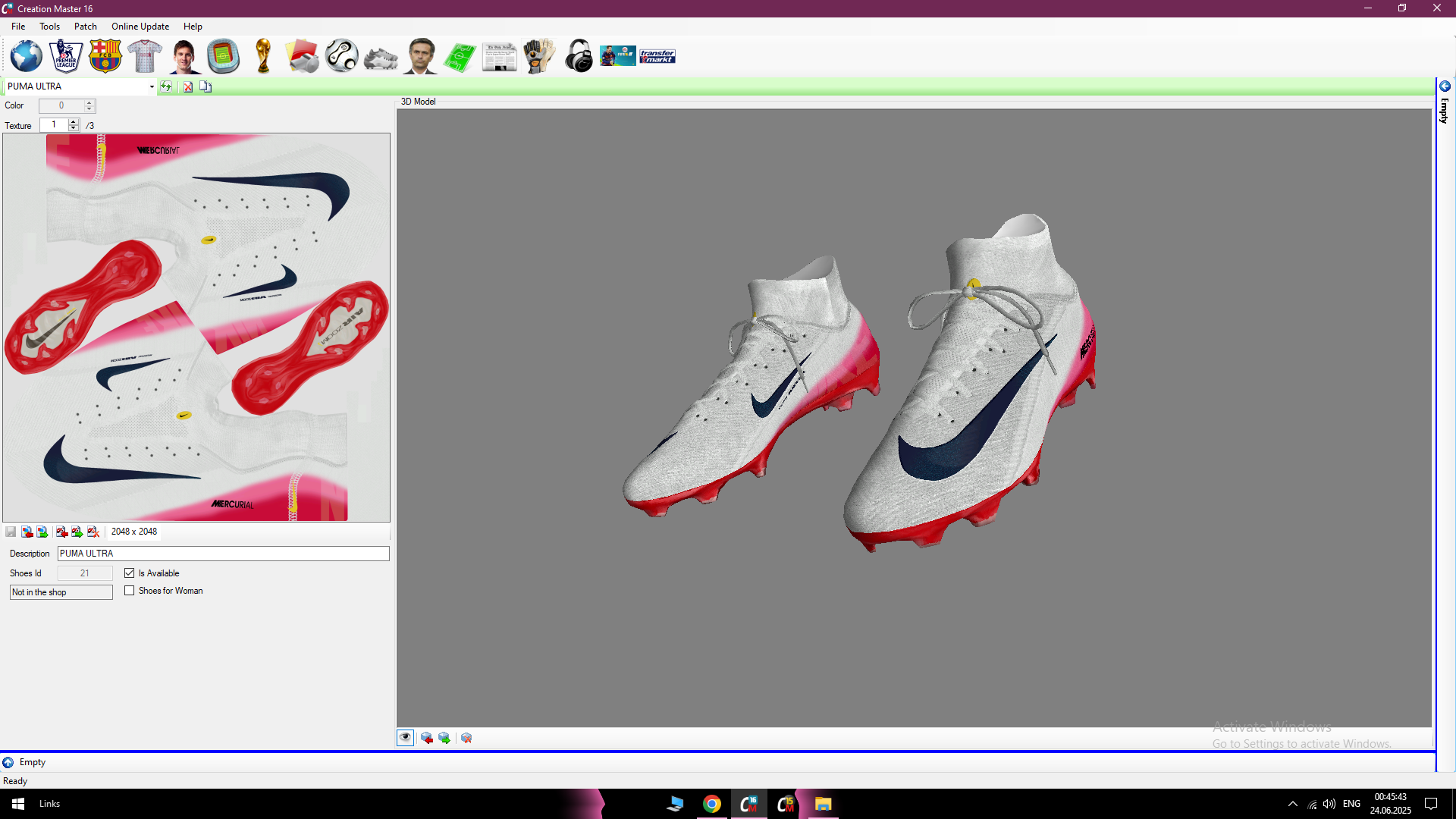Open the World Cup trophy icon
Viewport: 1456px width, 819px height.
point(263,56)
